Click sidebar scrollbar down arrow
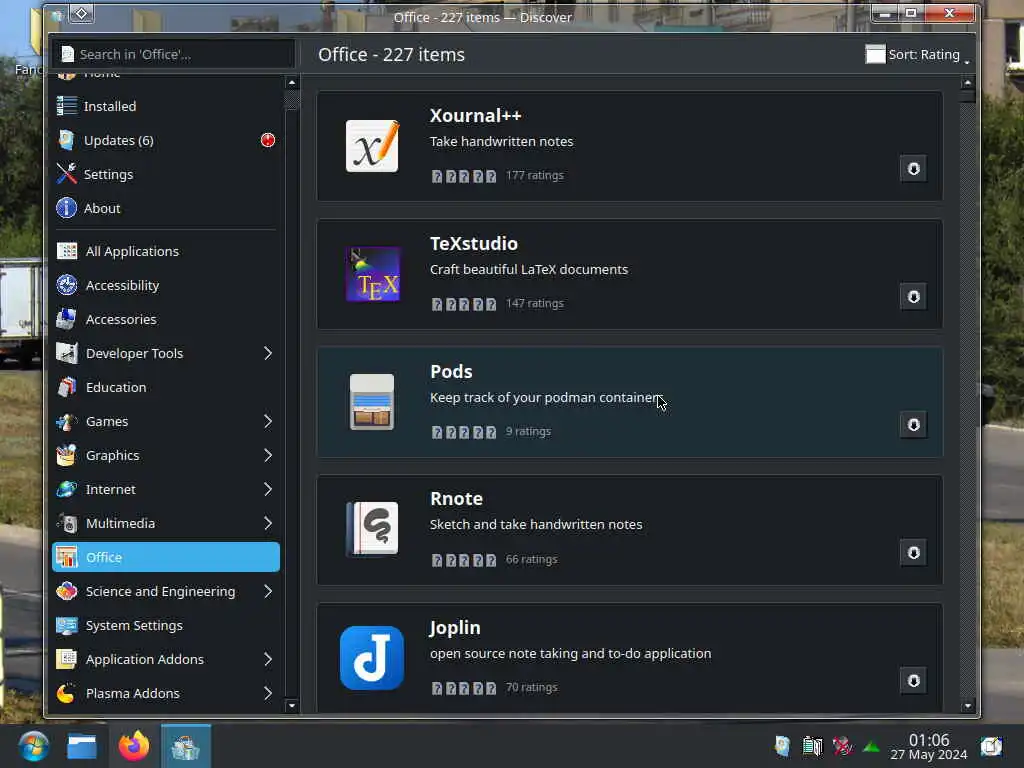The width and height of the screenshot is (1024, 768). pyautogui.click(x=292, y=706)
